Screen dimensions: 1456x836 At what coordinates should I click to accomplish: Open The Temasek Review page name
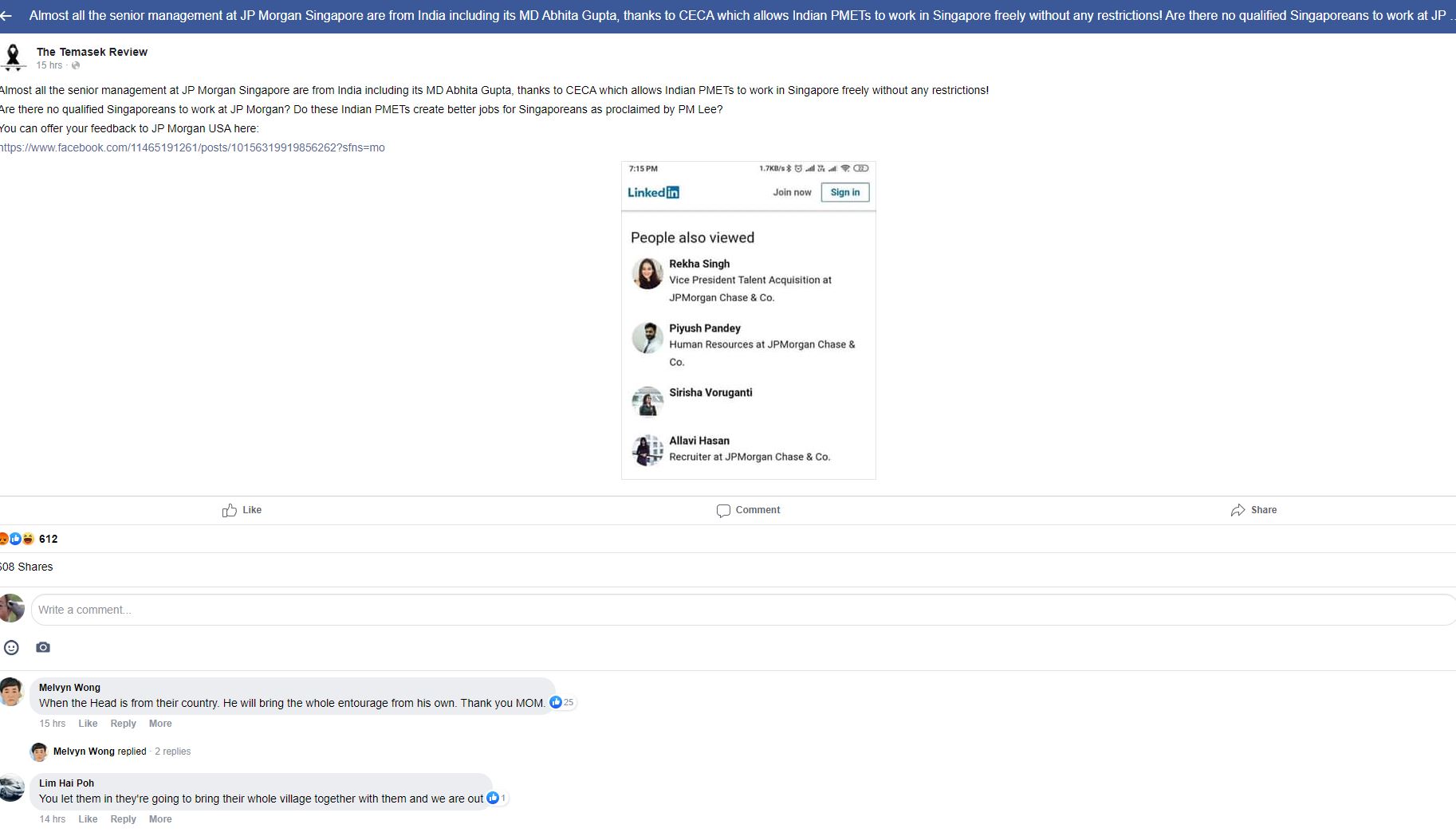pos(92,52)
